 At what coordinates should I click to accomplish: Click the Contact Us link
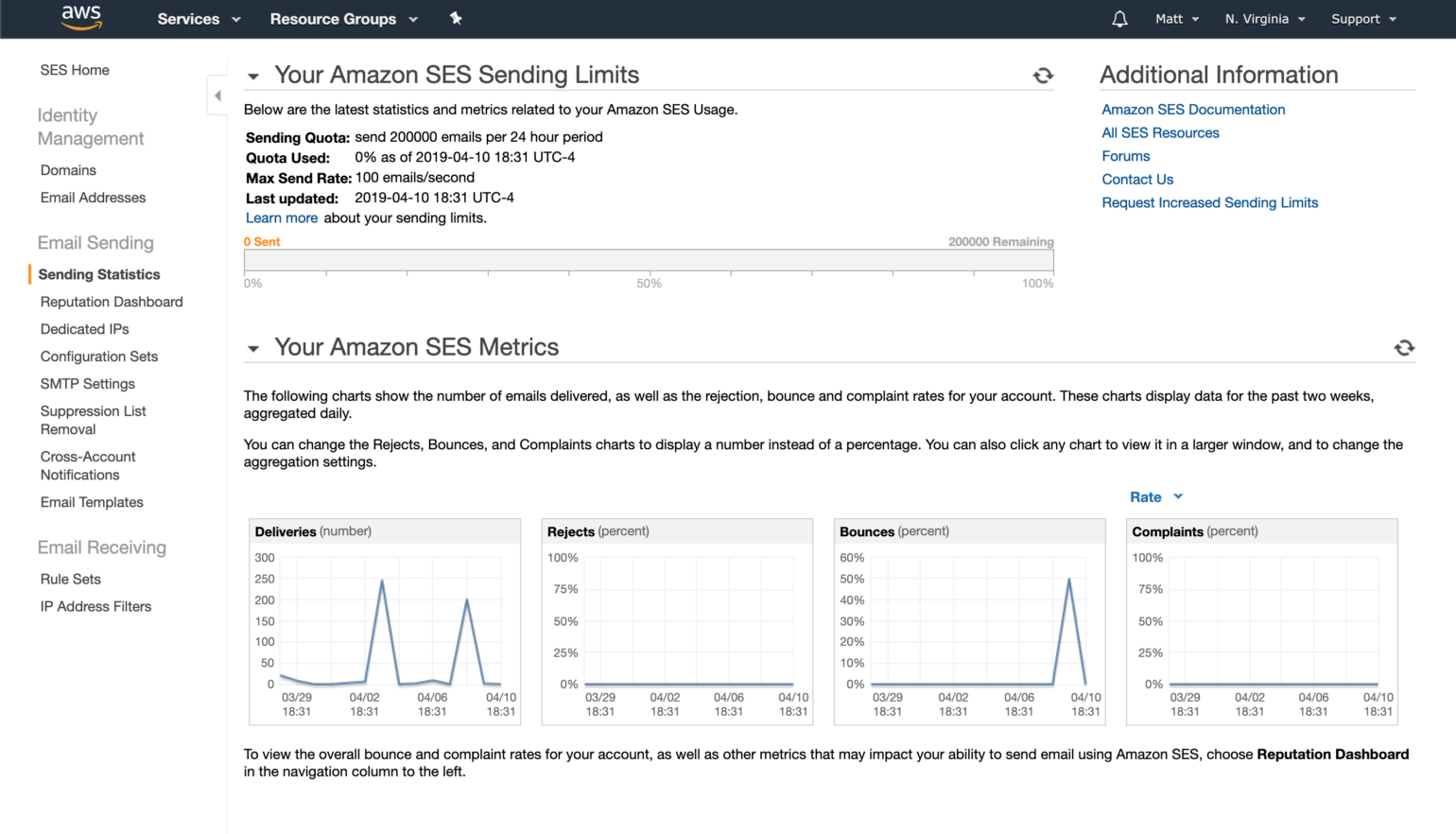1137,180
